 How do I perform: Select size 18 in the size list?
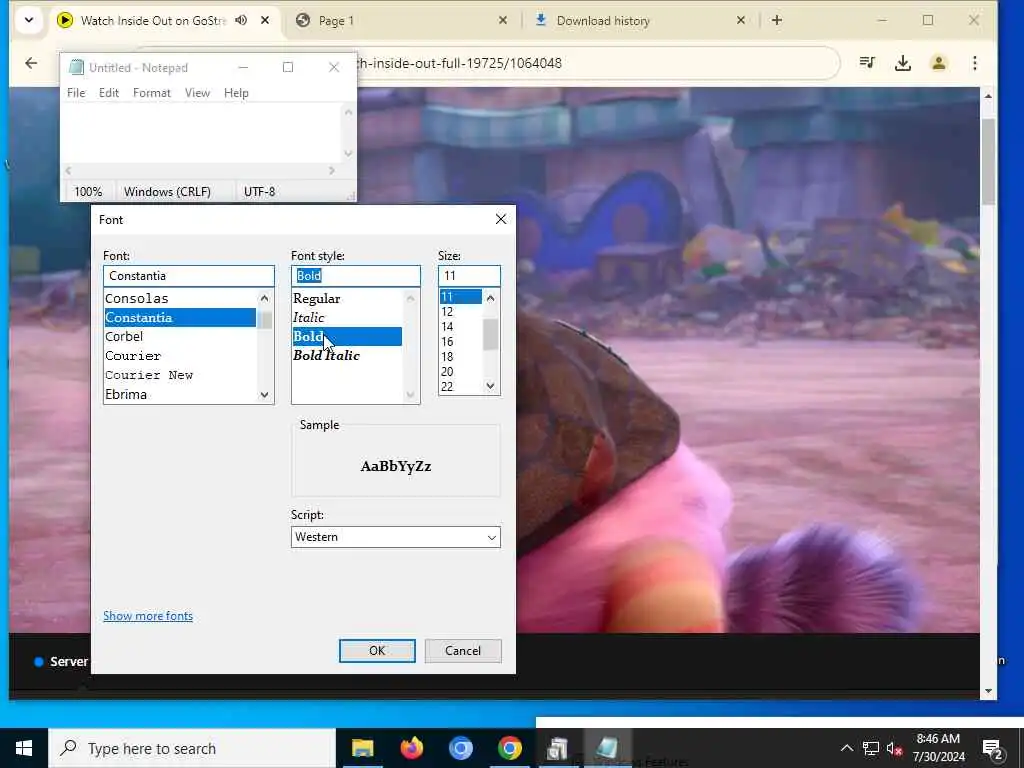click(x=461, y=357)
